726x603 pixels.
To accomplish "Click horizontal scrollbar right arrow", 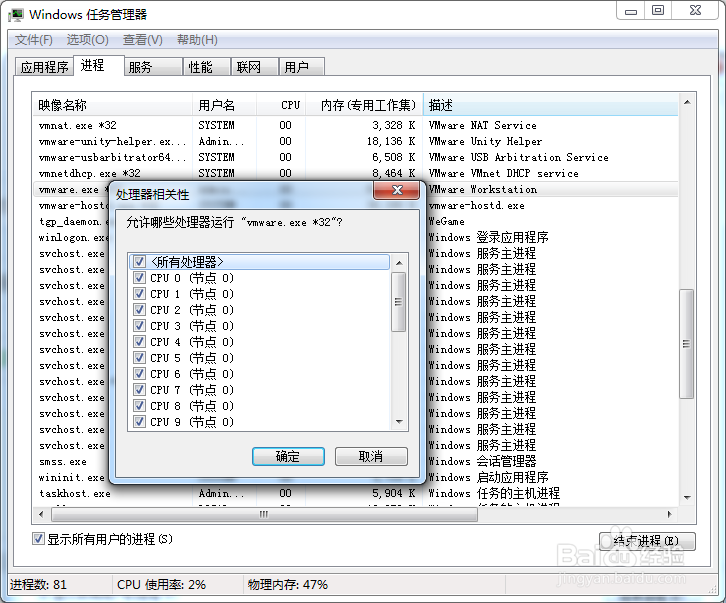I will click(x=670, y=514).
